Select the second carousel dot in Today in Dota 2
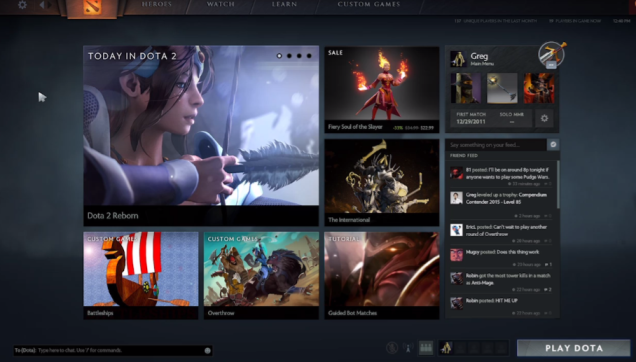The image size is (636, 362). click(x=289, y=56)
